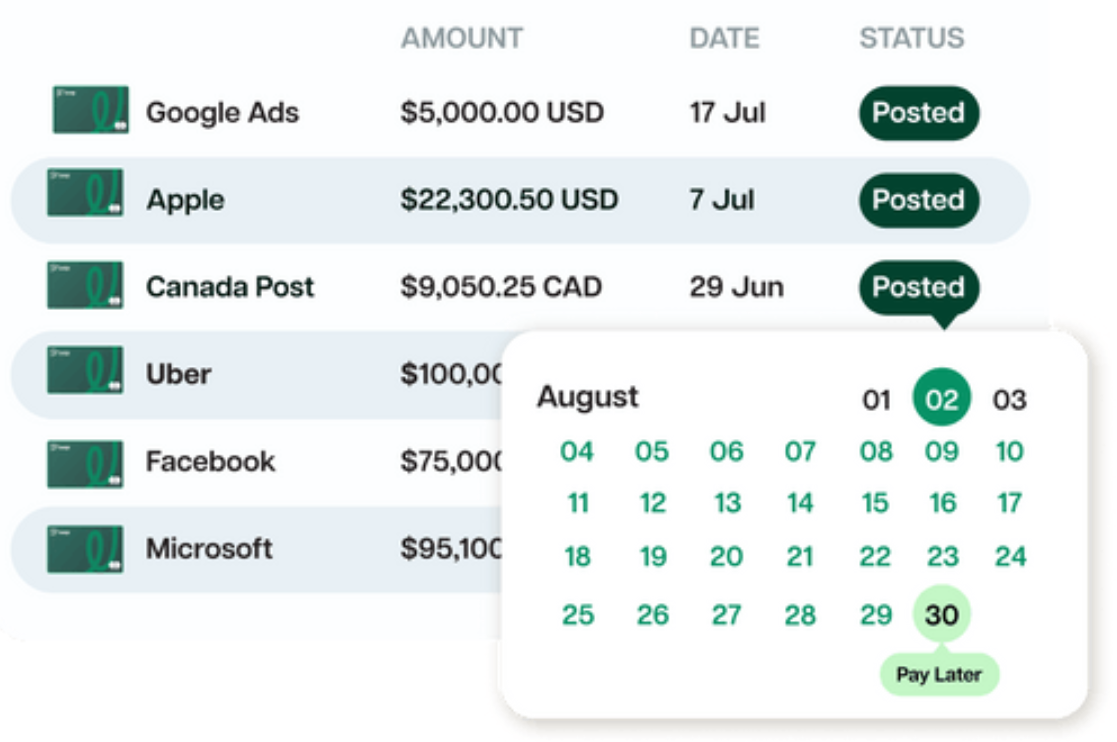Viewport: 1117px width, 742px height.
Task: Open the August month selector
Action: [588, 397]
